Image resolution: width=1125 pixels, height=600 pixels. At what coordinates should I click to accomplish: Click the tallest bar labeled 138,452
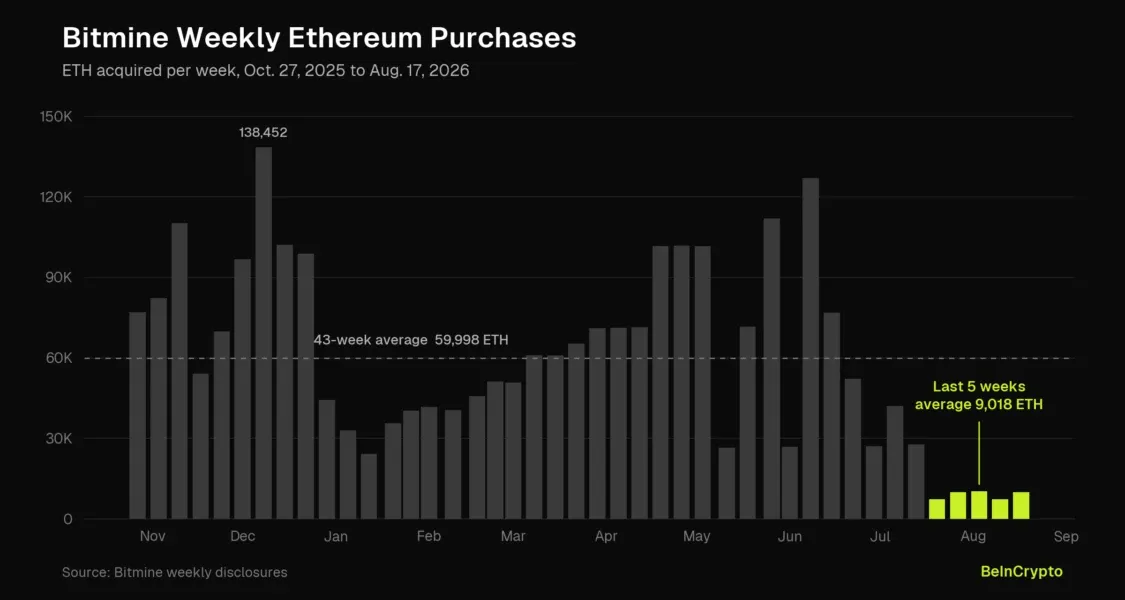pos(263,333)
